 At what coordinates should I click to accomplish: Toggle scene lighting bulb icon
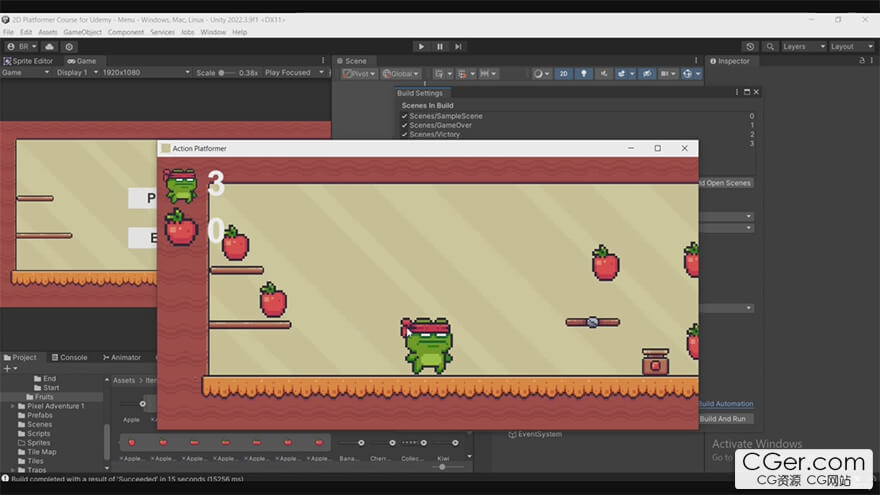tap(583, 73)
